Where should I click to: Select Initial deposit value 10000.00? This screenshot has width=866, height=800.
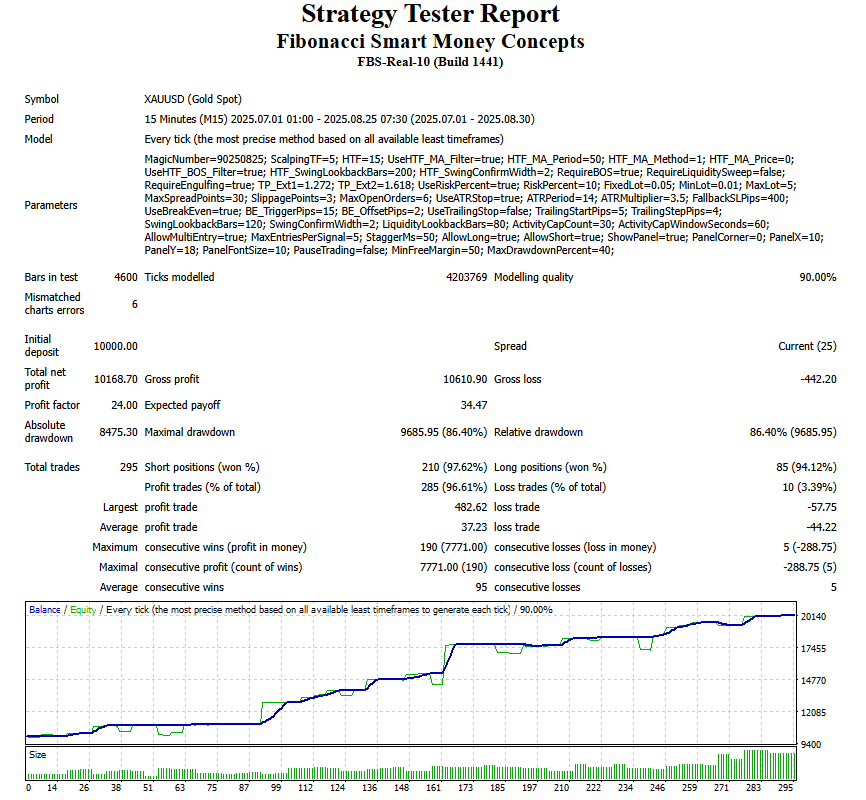click(115, 346)
